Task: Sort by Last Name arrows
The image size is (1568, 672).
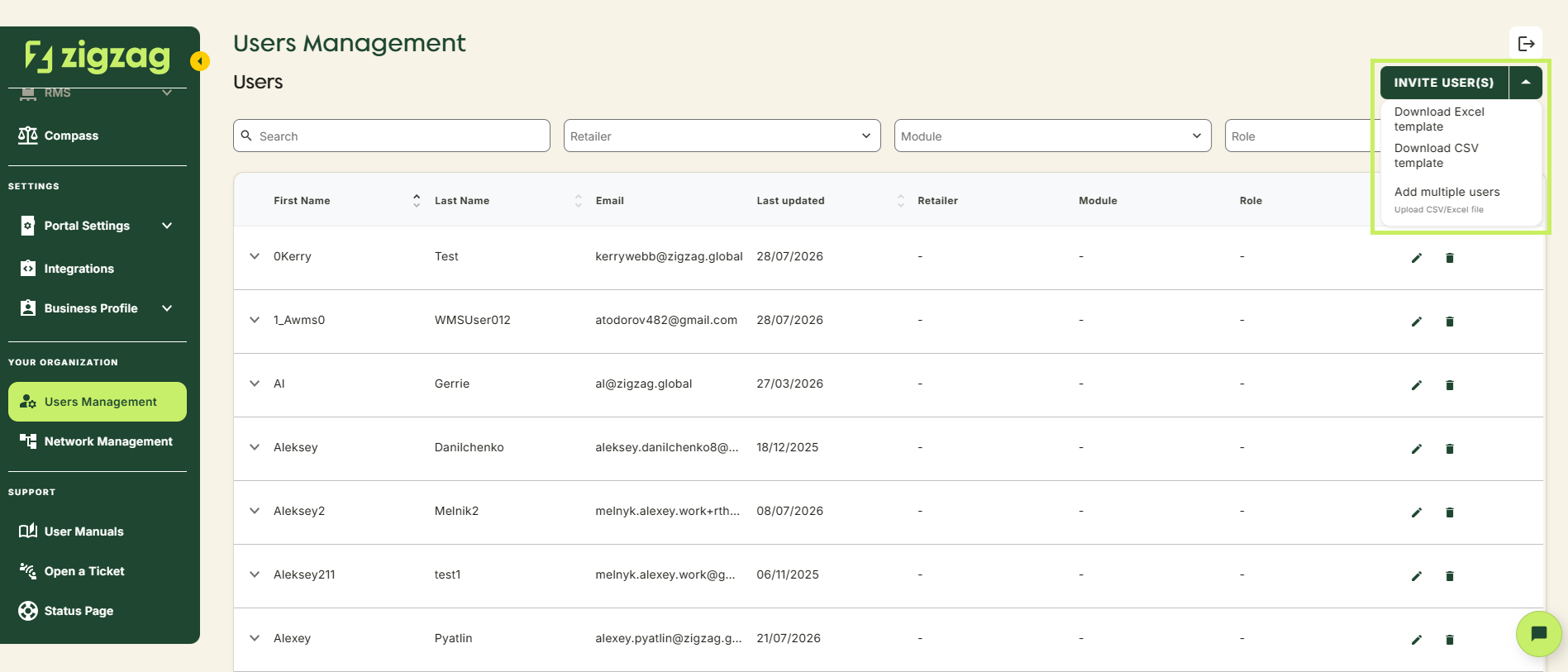Action: point(578,201)
